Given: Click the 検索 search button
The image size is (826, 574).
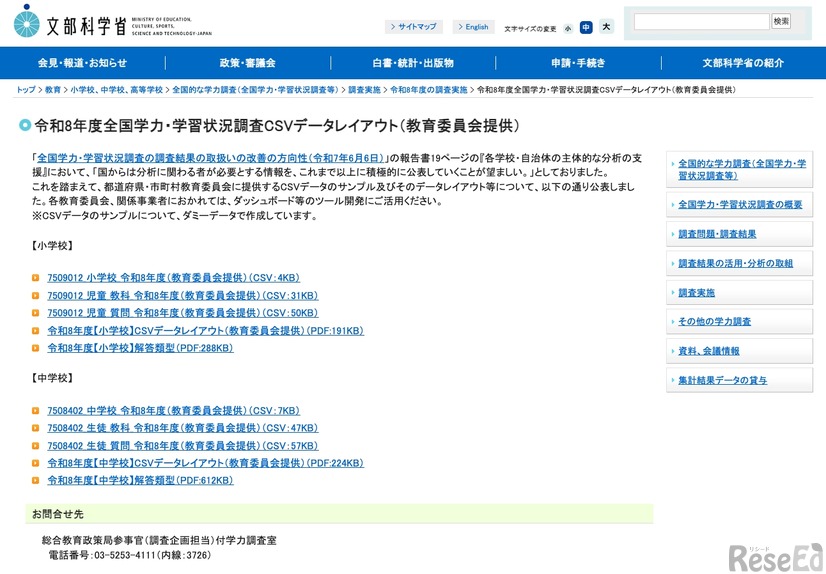Looking at the screenshot, I should click(x=781, y=22).
